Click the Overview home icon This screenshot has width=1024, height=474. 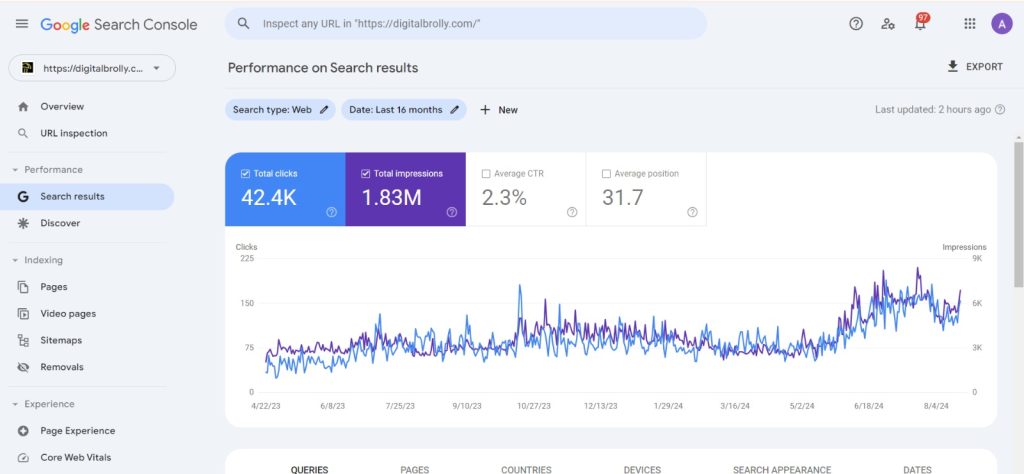[24, 106]
